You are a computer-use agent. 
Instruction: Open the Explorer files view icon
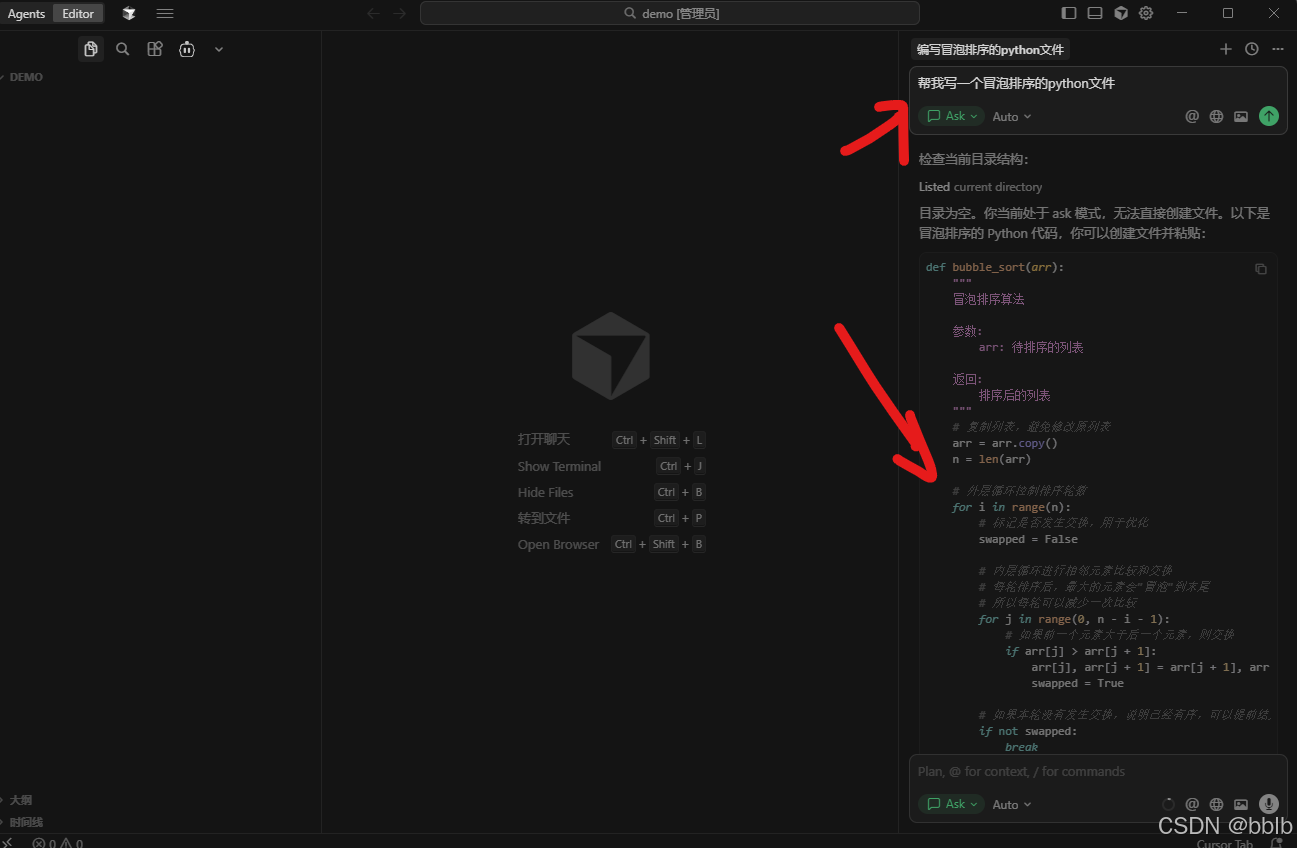pos(91,49)
